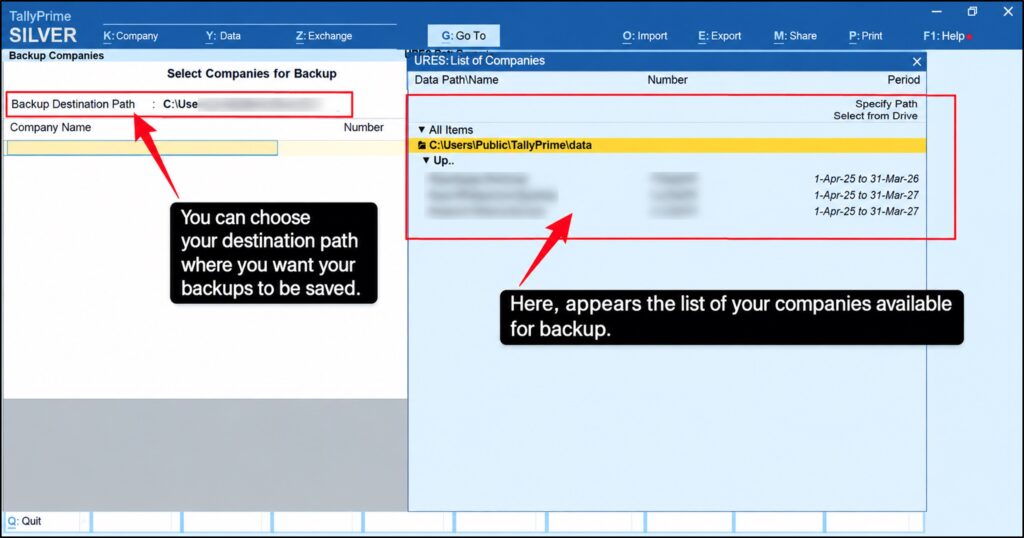Screen dimensions: 1024x538
Task: Collapse the Up.. tree node
Action: 426,160
